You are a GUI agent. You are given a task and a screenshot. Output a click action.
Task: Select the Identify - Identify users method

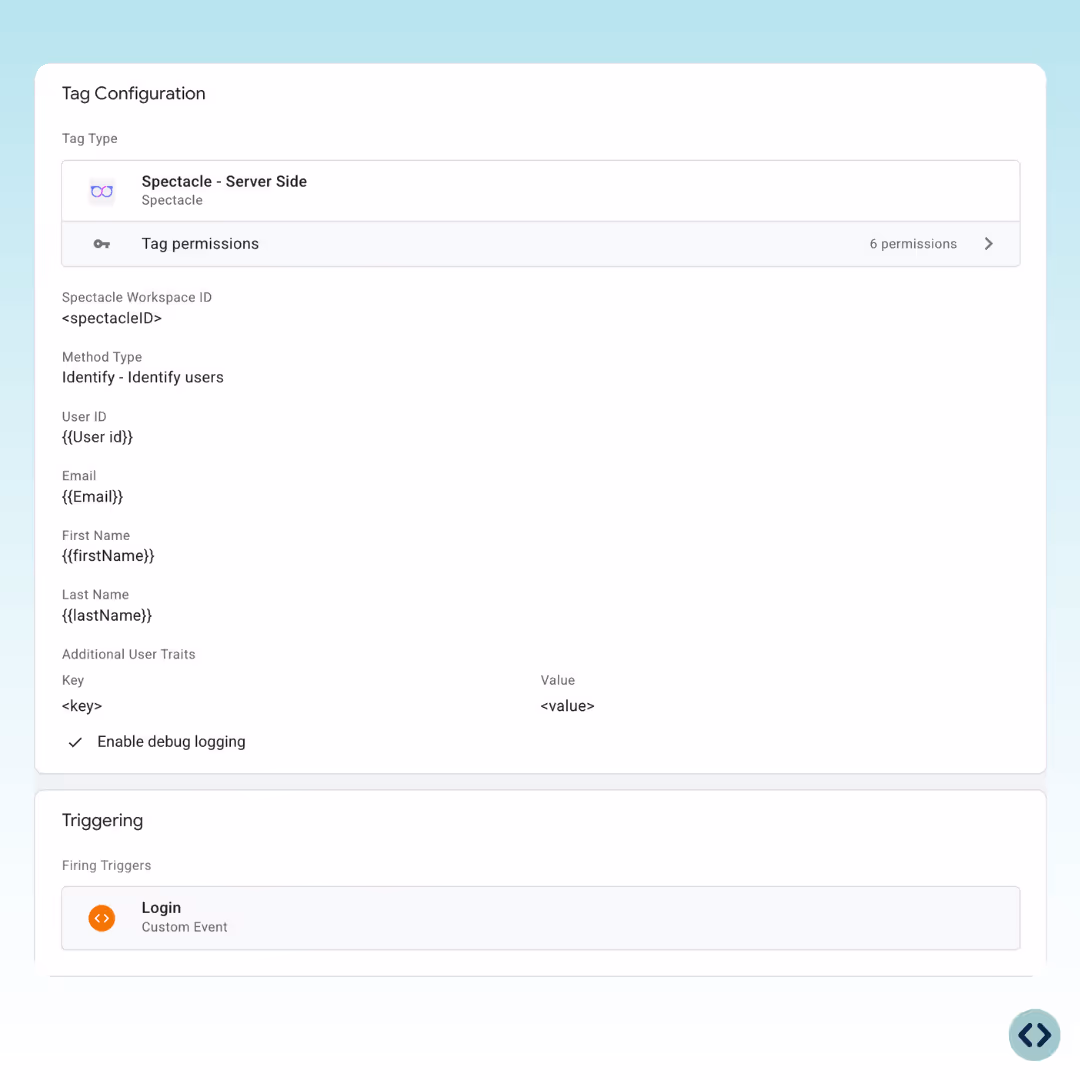point(143,377)
